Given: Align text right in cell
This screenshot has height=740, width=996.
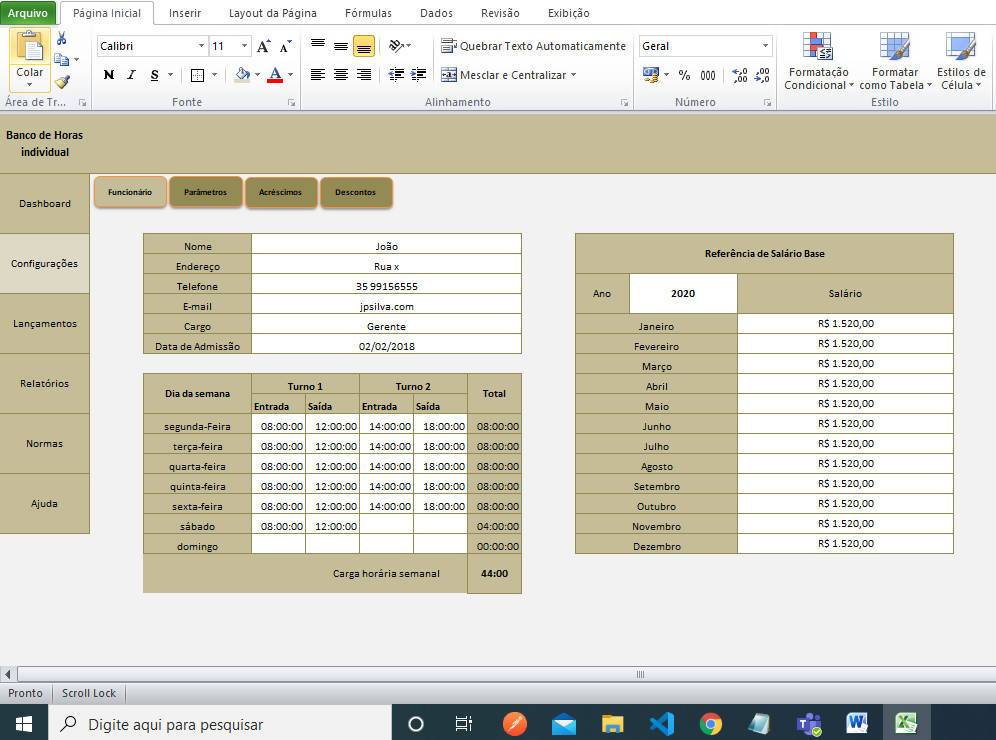Looking at the screenshot, I should [x=364, y=75].
